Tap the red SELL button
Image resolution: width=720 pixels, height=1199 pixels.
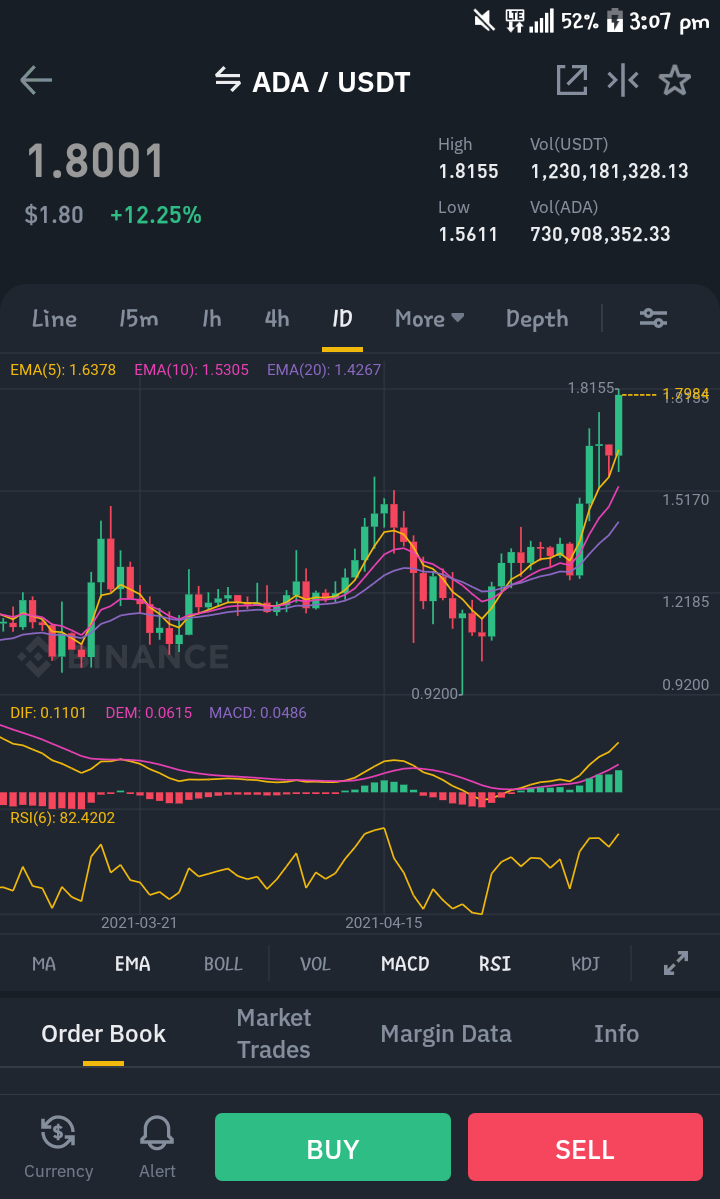click(x=585, y=1147)
